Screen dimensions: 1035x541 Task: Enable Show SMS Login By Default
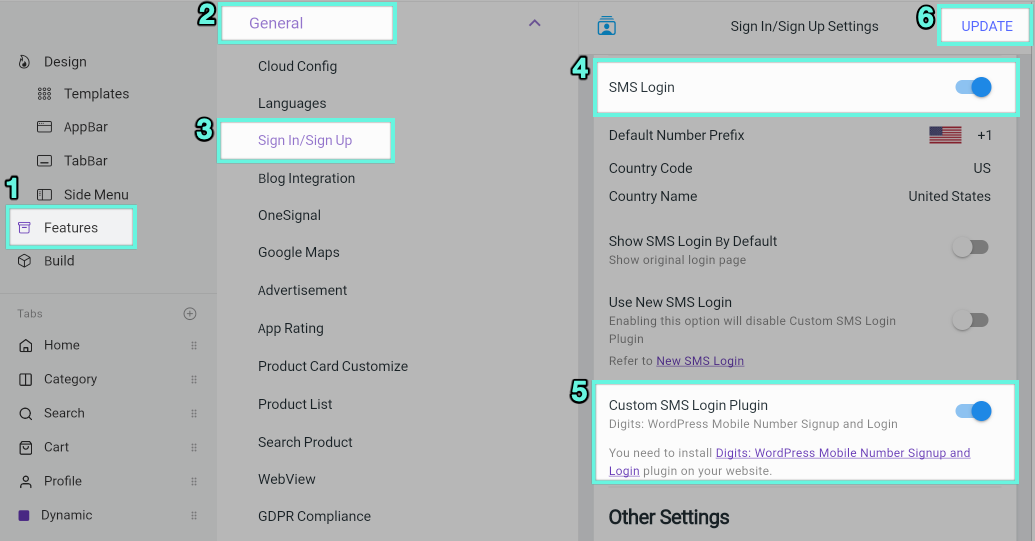970,247
